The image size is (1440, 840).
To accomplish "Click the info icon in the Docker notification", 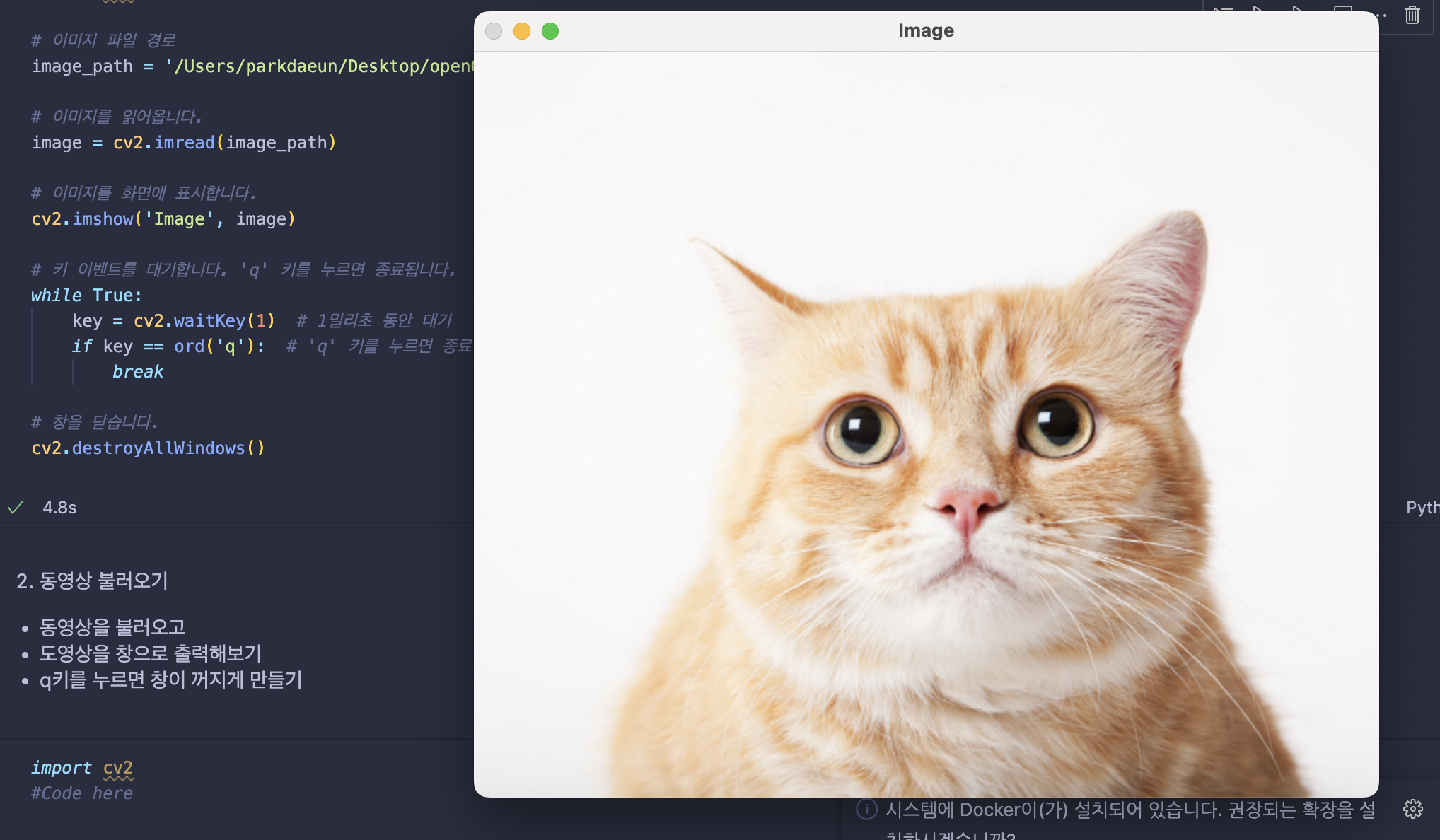I will pyautogui.click(x=866, y=809).
